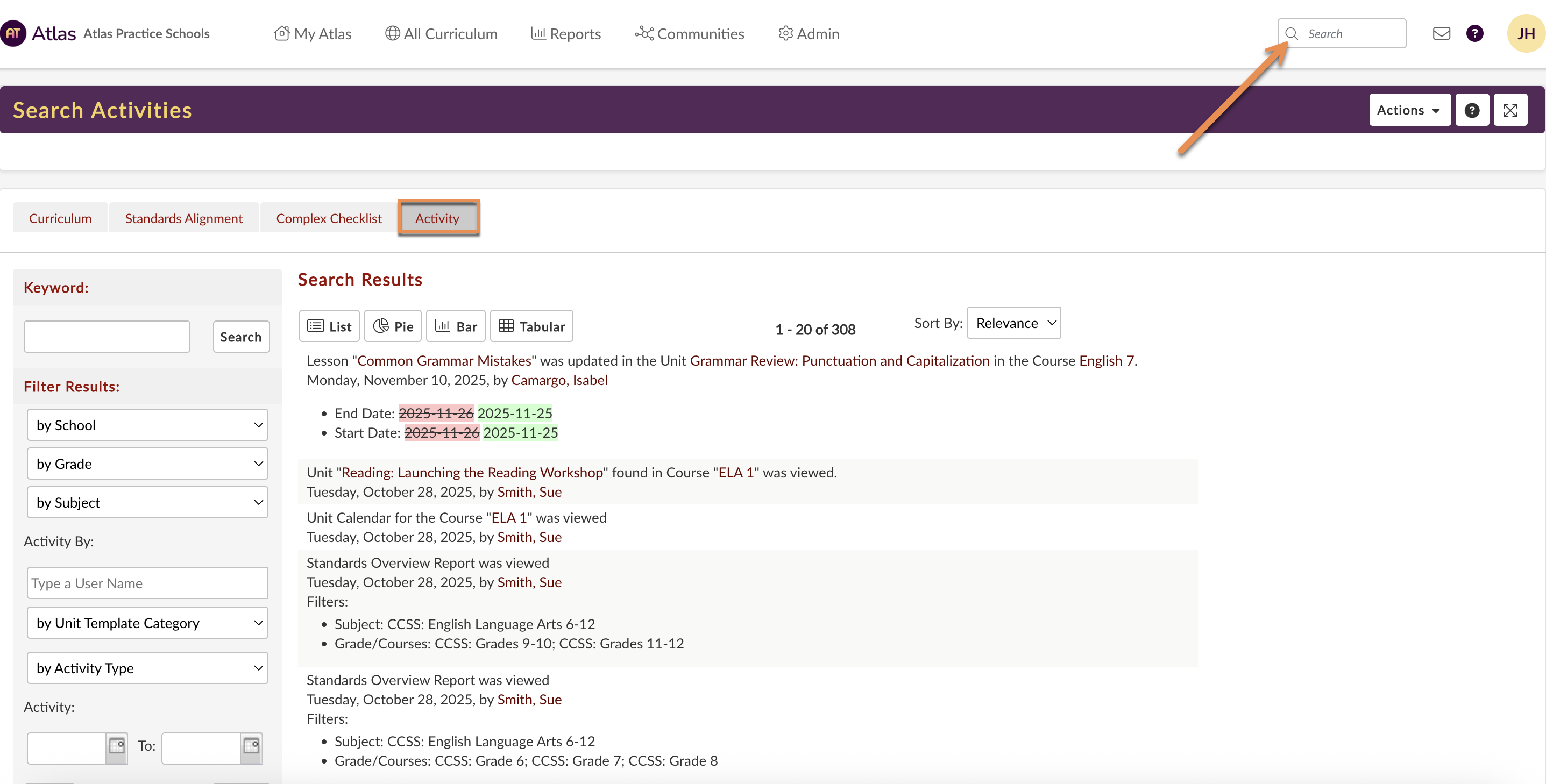This screenshot has width=1546, height=784.
Task: Click the JH user avatar
Action: pyautogui.click(x=1525, y=33)
